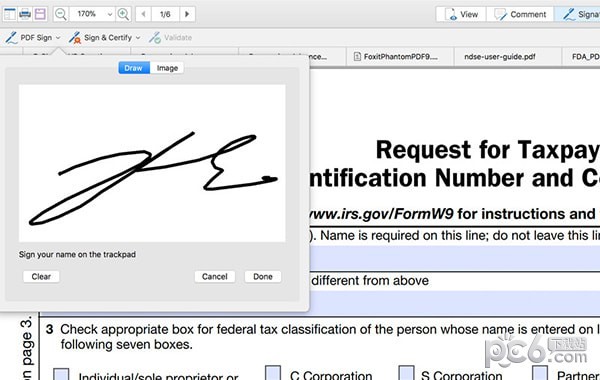Zoom out with the minus magnifier
Image resolution: width=600 pixels, height=380 pixels.
tap(60, 14)
